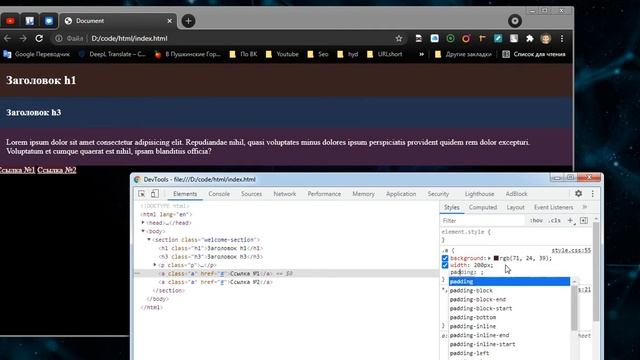Switch to the Network tab
640x360 pixels.
pos(284,194)
